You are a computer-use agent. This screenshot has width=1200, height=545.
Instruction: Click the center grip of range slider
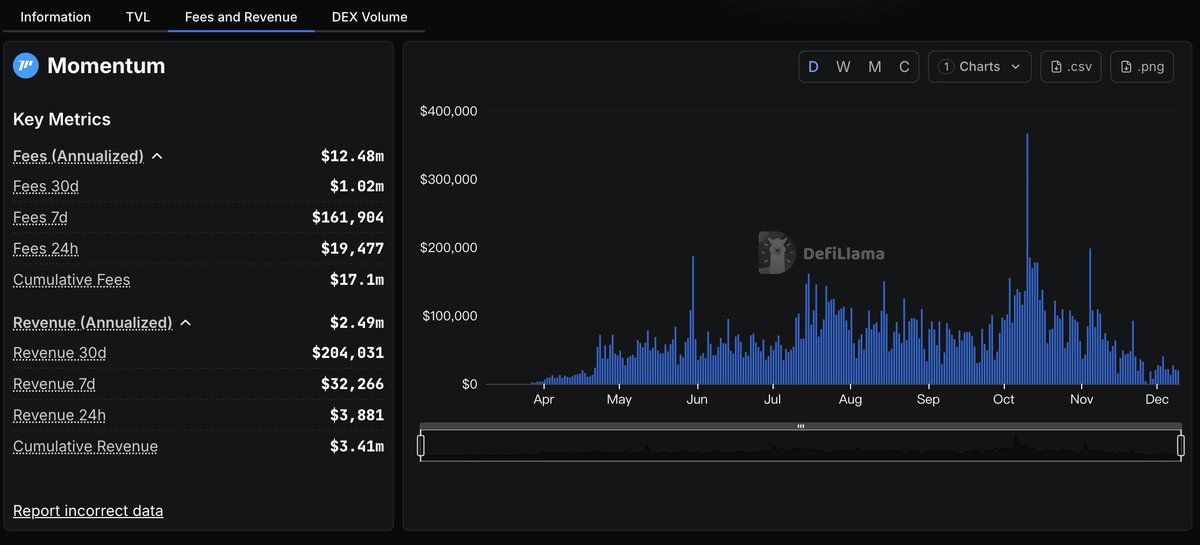pos(800,427)
